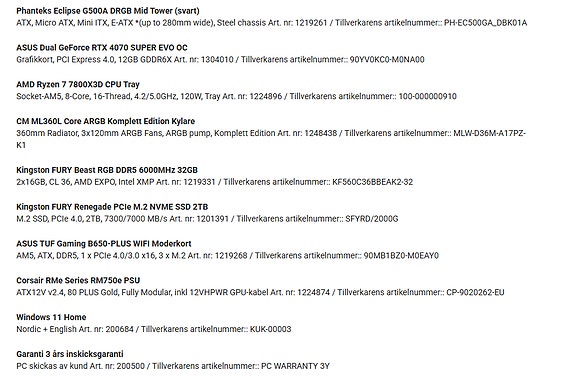Click article number 1304010 of the graphics card
The width and height of the screenshot is (575, 376).
[215, 60]
